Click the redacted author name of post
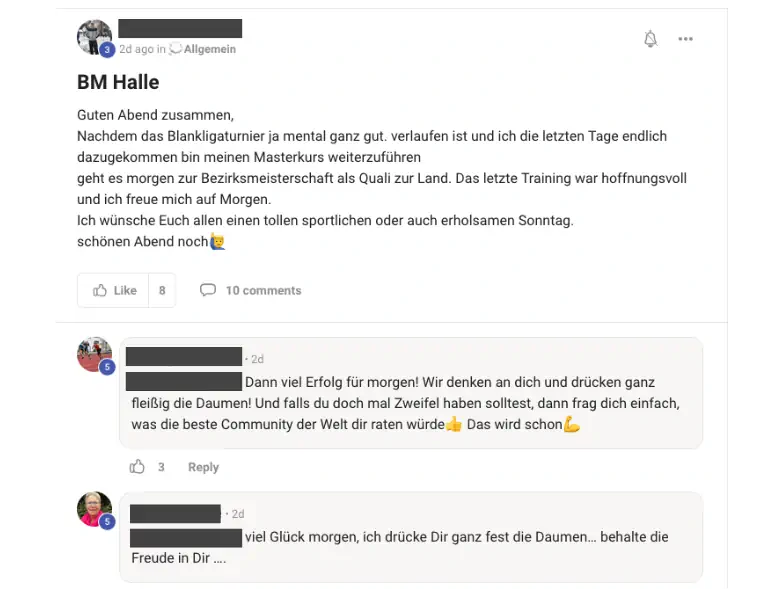 pos(180,28)
